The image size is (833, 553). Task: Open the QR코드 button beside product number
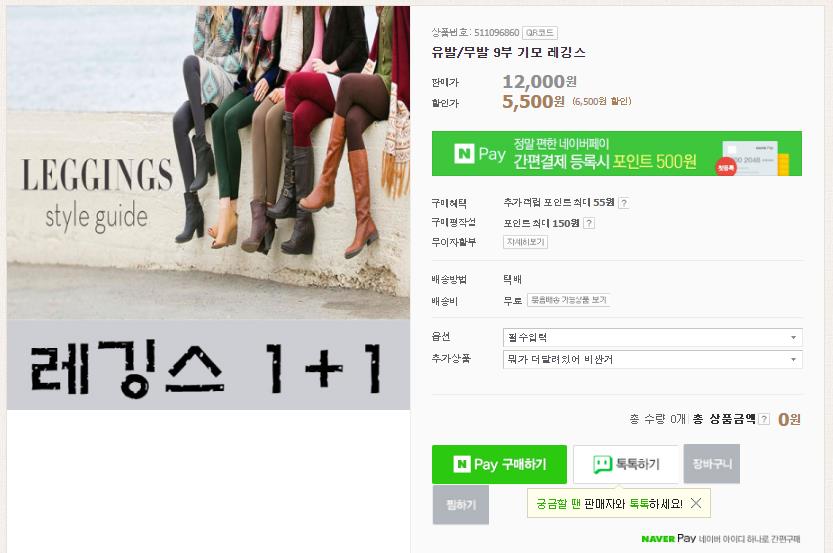[x=540, y=32]
